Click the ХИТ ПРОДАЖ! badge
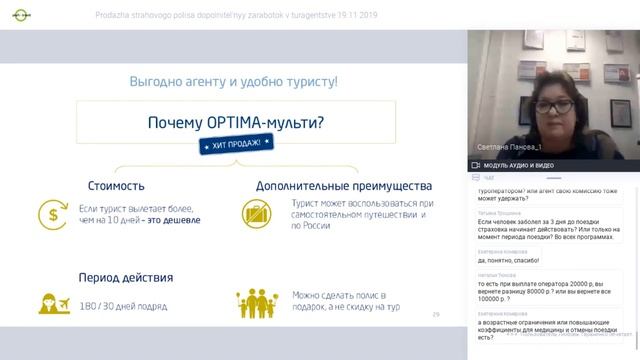 [236, 144]
